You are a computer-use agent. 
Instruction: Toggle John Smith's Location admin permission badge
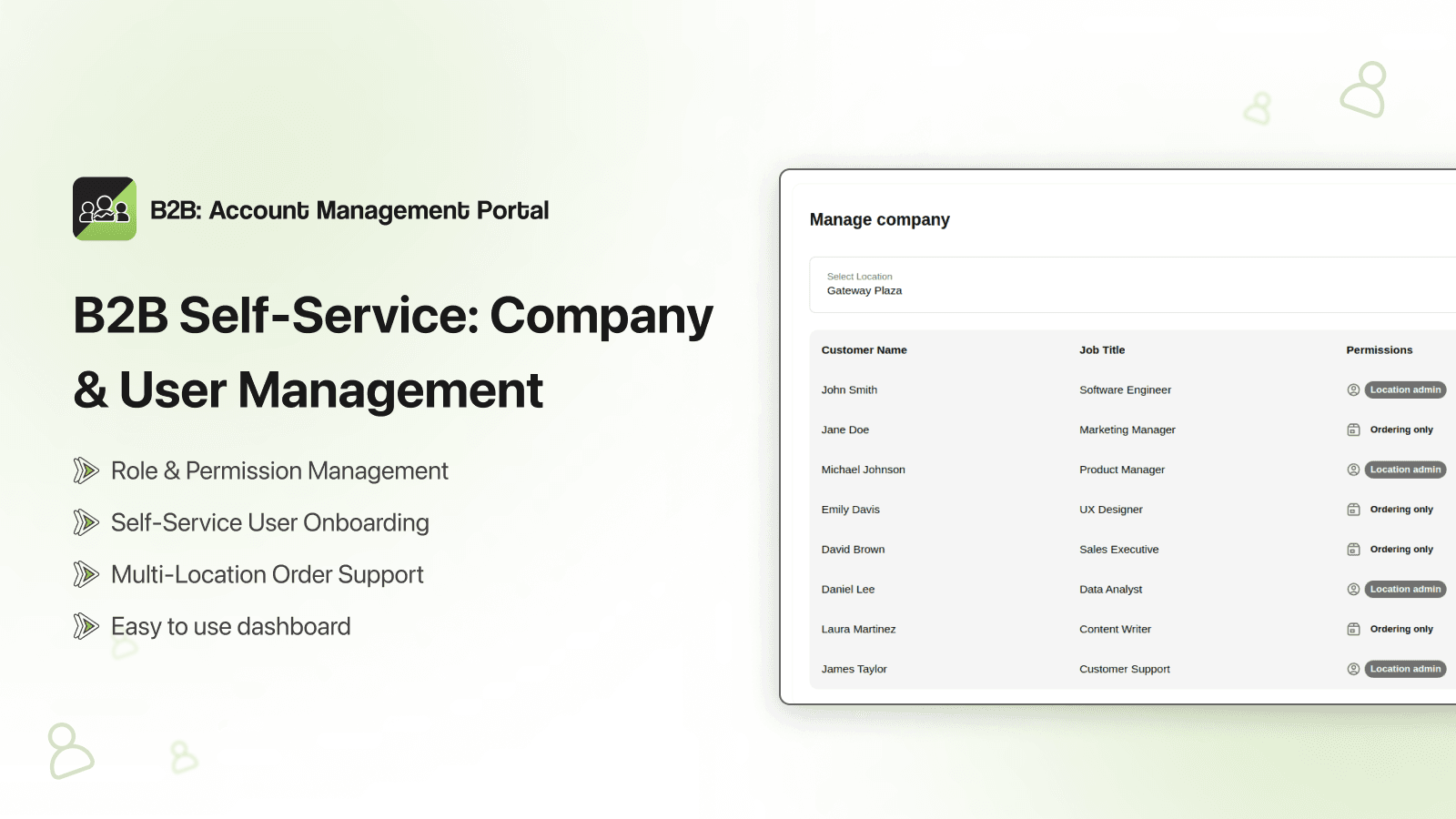[x=1406, y=389]
